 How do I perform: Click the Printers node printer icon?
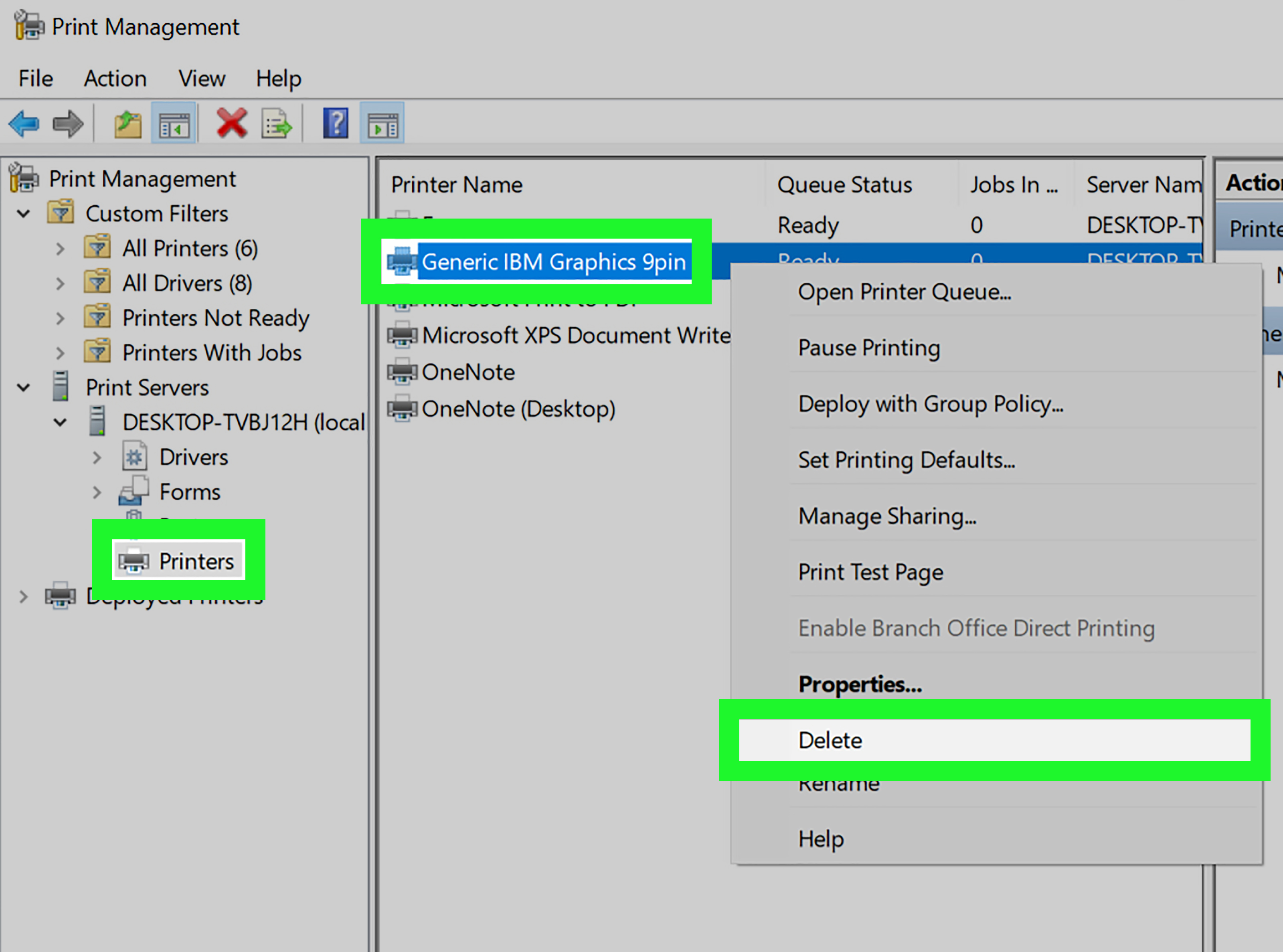coord(134,561)
